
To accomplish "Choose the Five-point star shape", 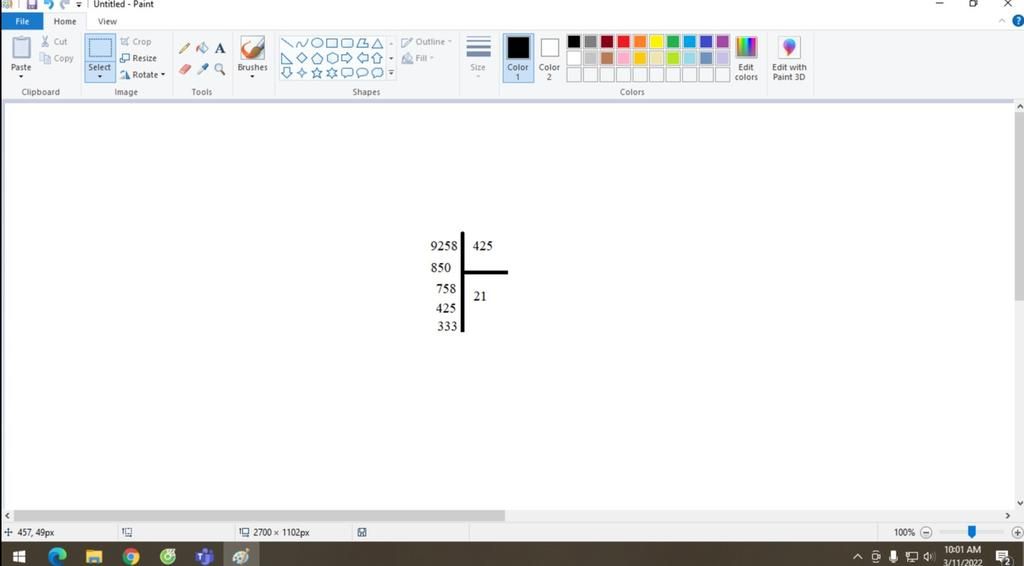I will point(317,73).
